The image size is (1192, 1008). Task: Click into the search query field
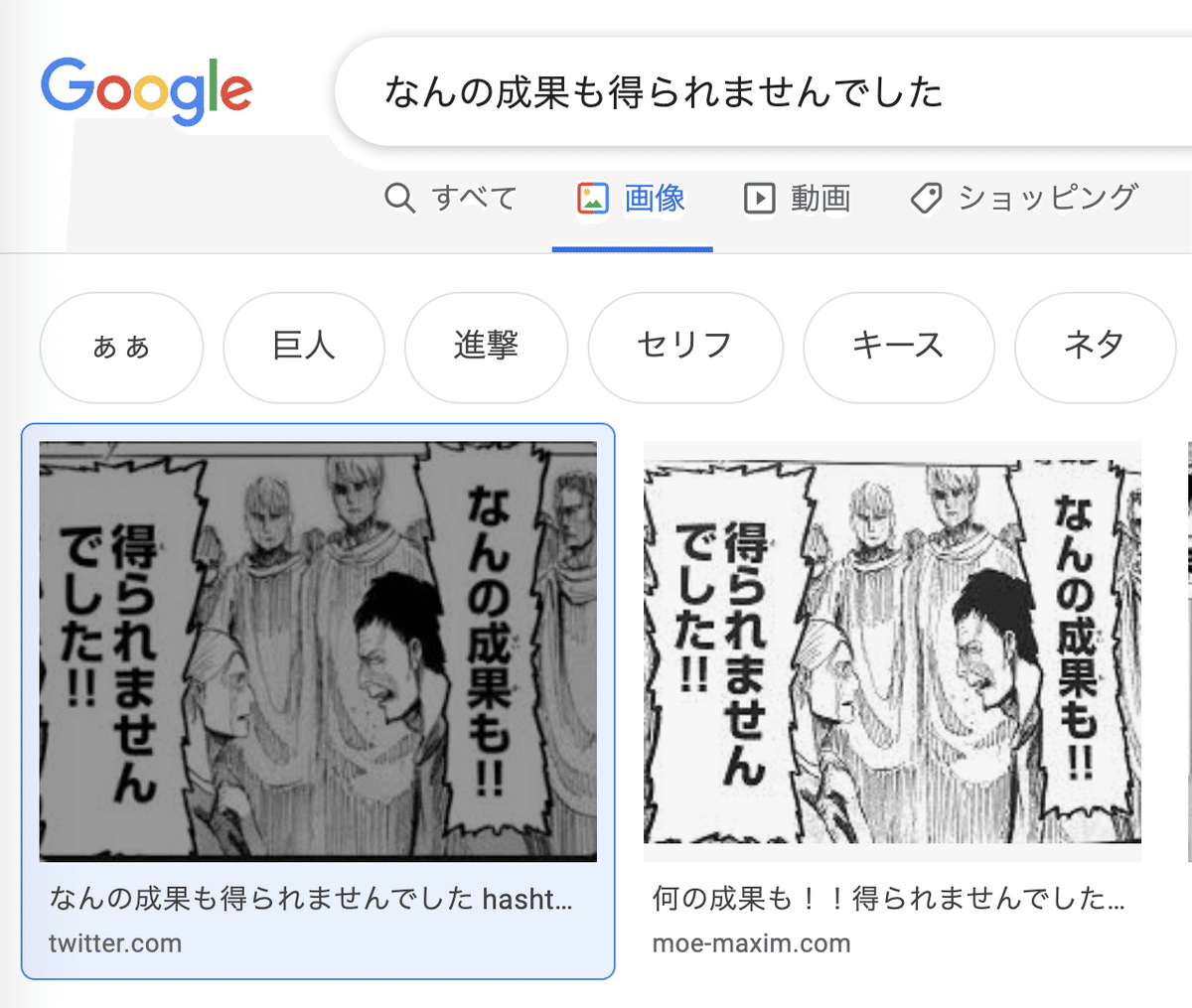[x=764, y=92]
